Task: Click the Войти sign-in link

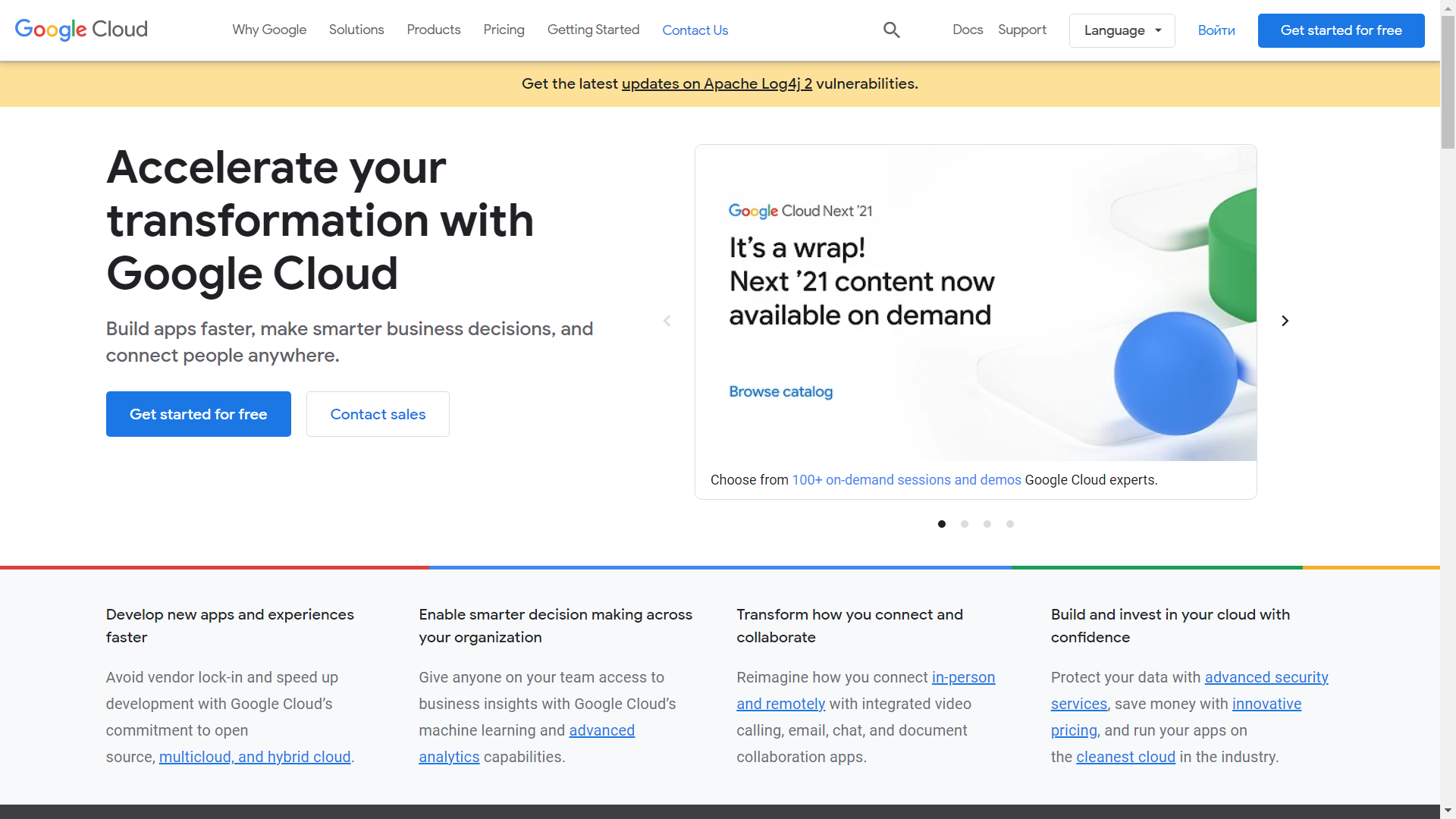Action: (x=1216, y=30)
